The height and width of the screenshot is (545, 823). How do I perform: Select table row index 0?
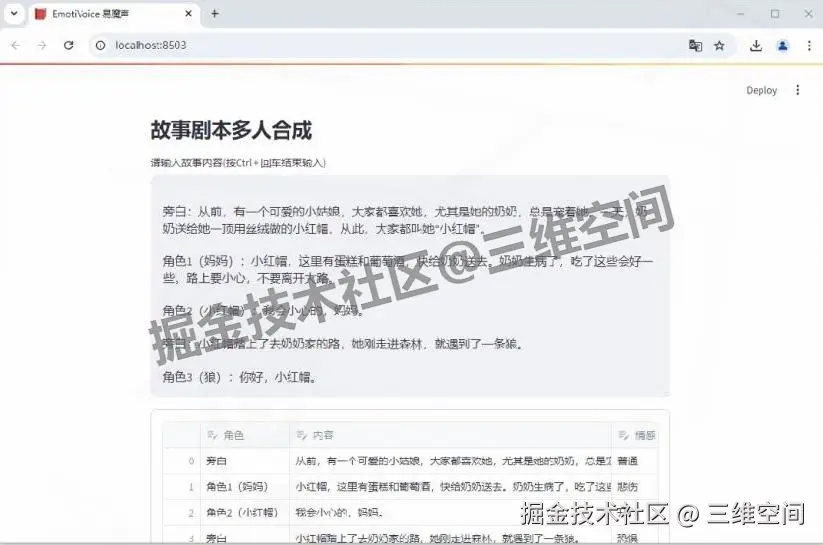click(182, 461)
